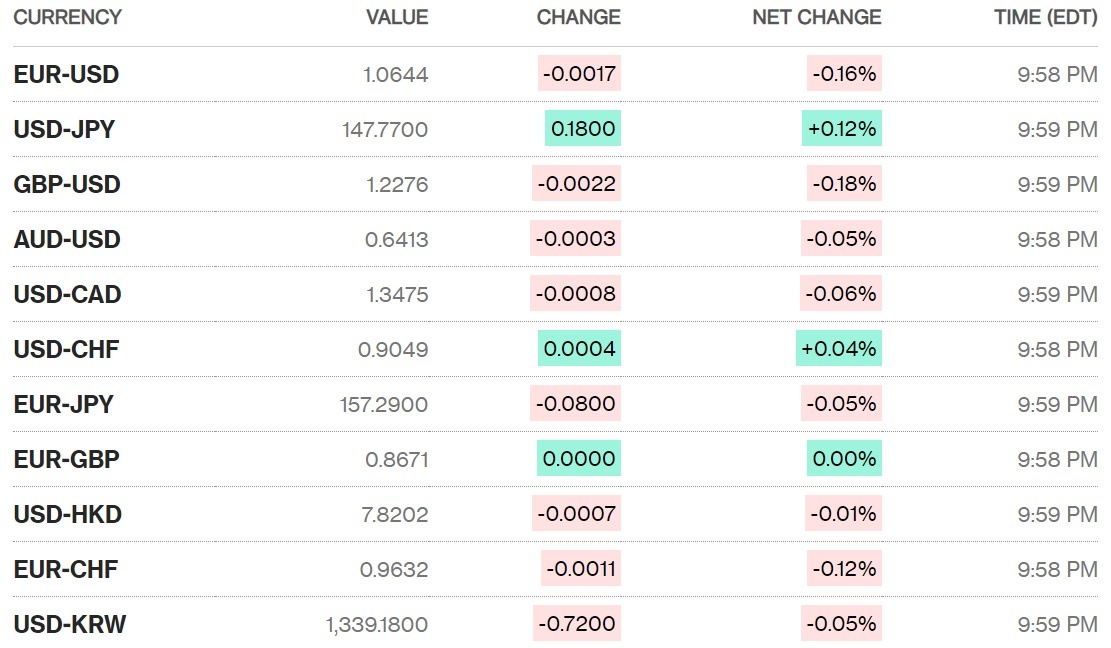Click the TIME (EDT) column header
This screenshot has width=1111, height=648.
(x=1045, y=17)
